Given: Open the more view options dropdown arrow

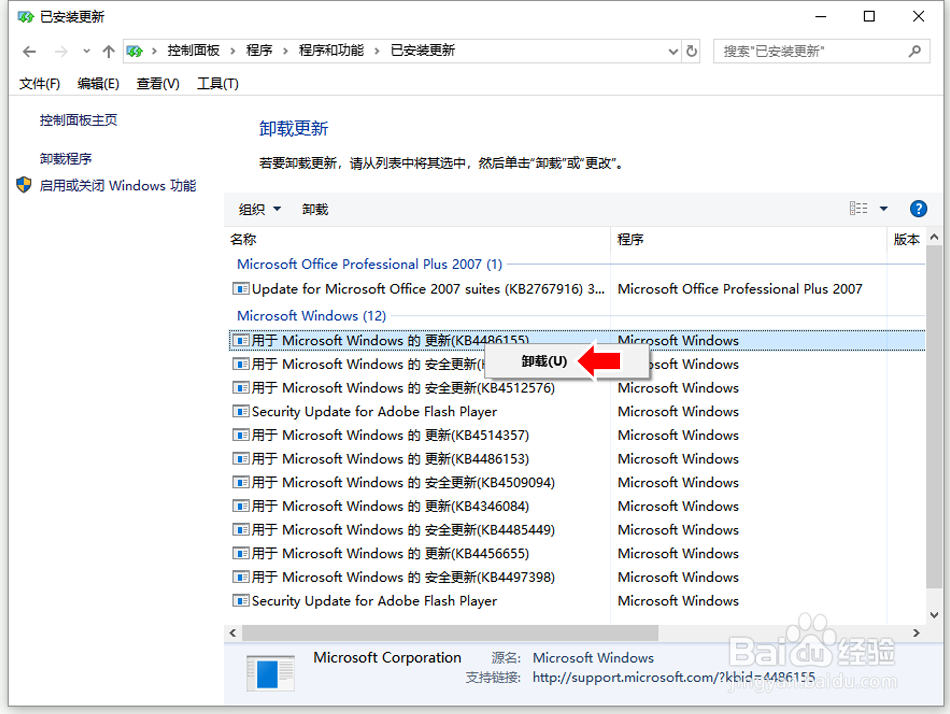Looking at the screenshot, I should (883, 209).
